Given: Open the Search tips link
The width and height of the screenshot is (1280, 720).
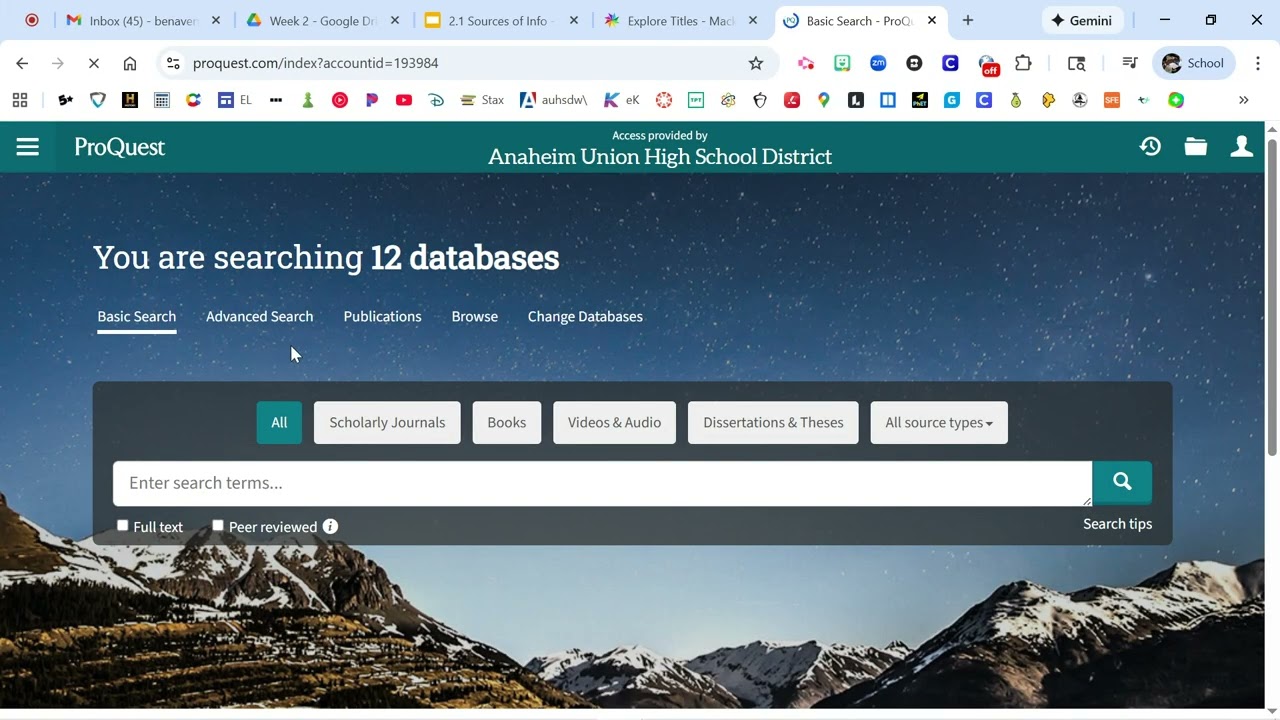Looking at the screenshot, I should pyautogui.click(x=1117, y=524).
